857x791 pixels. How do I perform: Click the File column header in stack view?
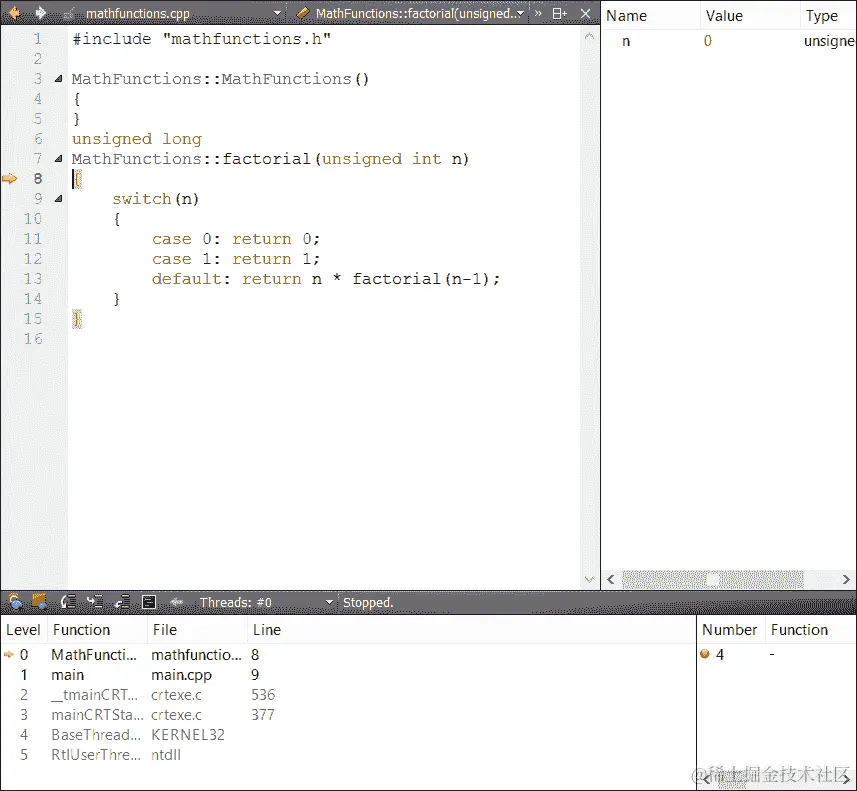165,630
